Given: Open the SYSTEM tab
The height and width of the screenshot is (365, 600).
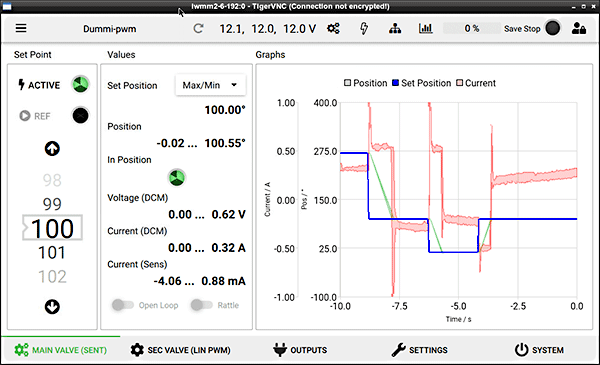Looking at the screenshot, I should (x=539, y=350).
